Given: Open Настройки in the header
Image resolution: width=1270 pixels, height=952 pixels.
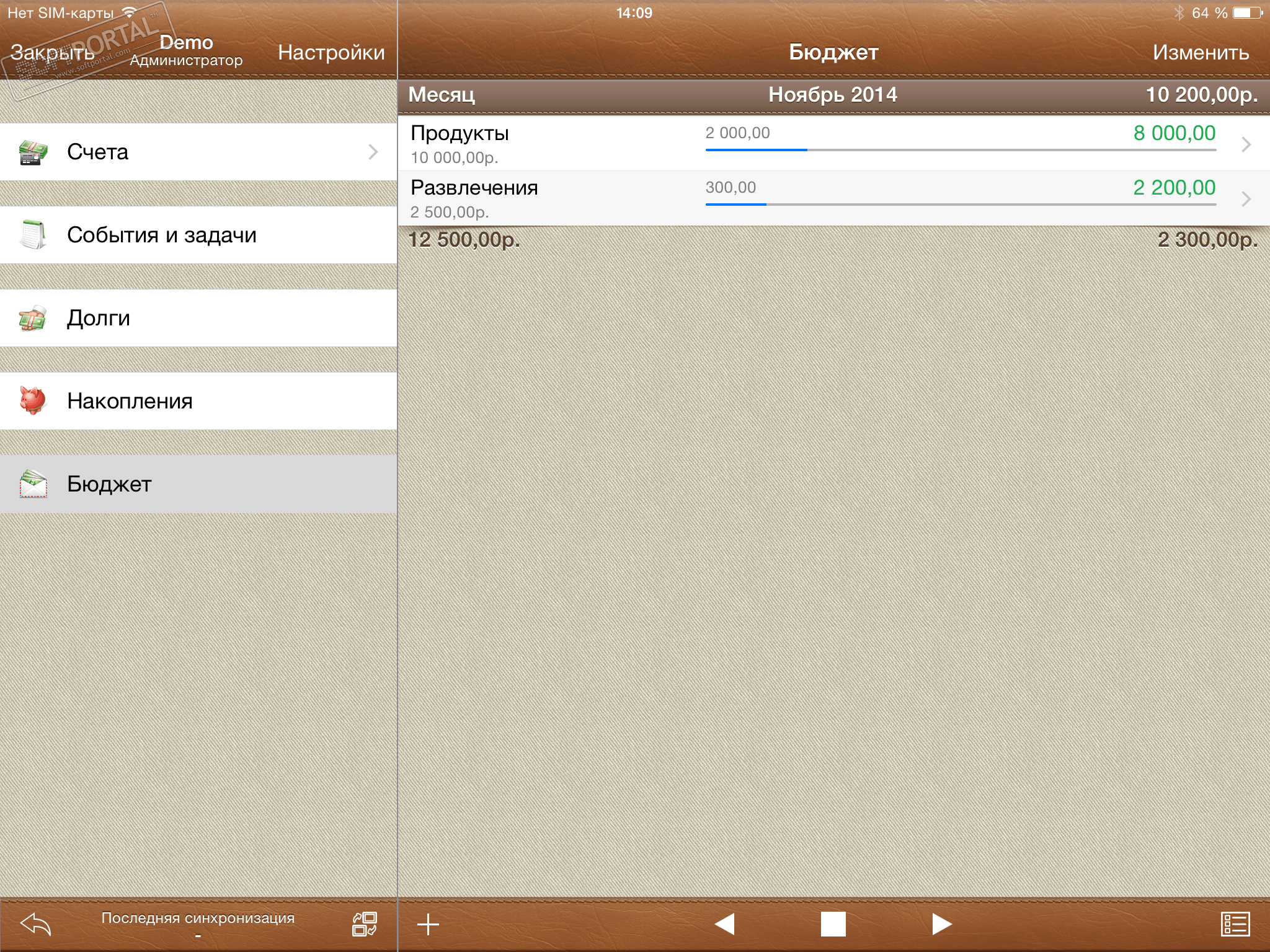Looking at the screenshot, I should tap(331, 53).
